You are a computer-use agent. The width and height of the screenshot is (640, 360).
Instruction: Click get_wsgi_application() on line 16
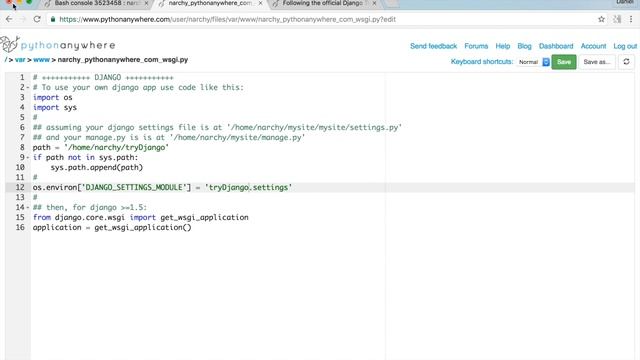pos(143,227)
